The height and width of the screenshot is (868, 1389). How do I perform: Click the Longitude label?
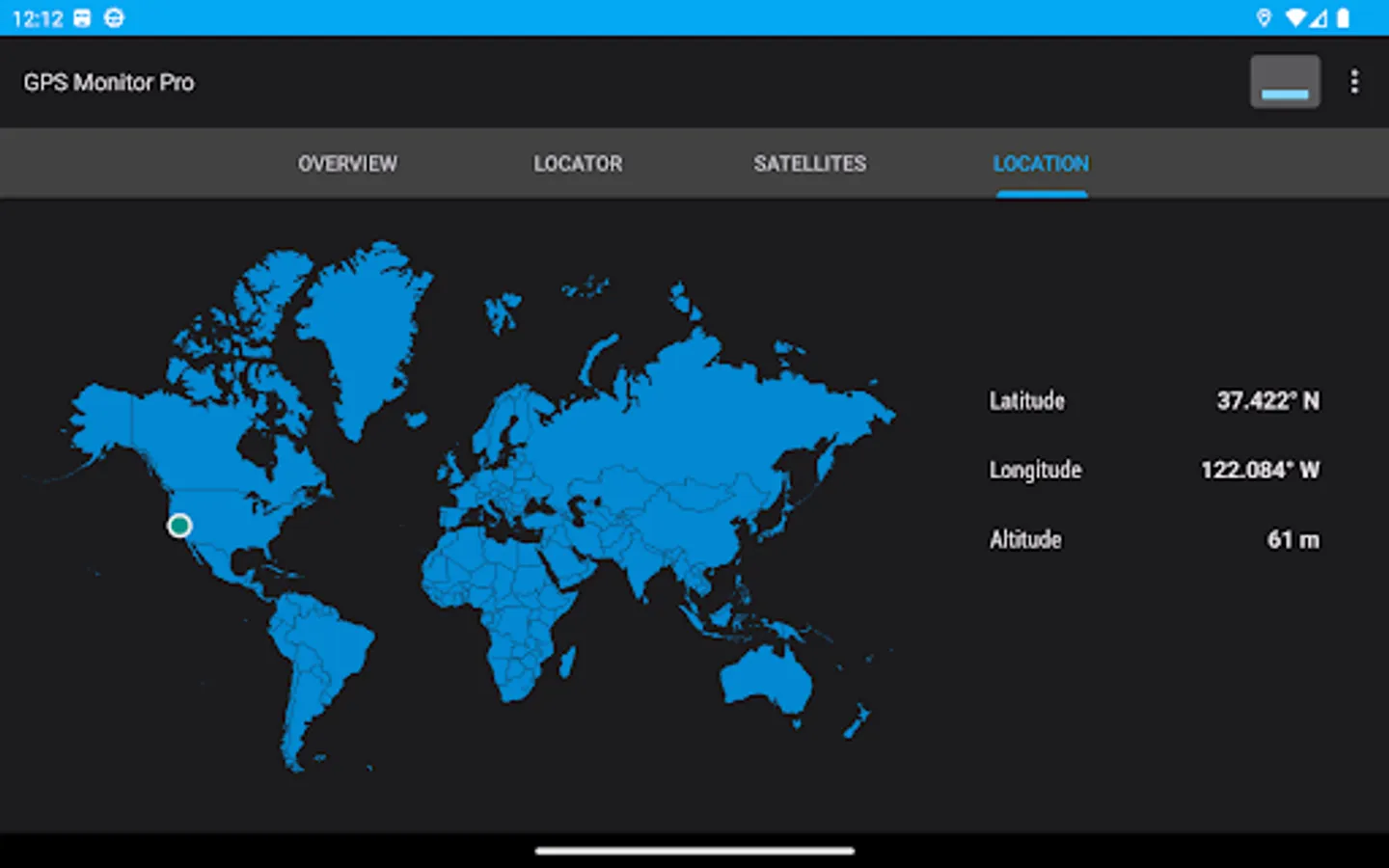[1035, 471]
